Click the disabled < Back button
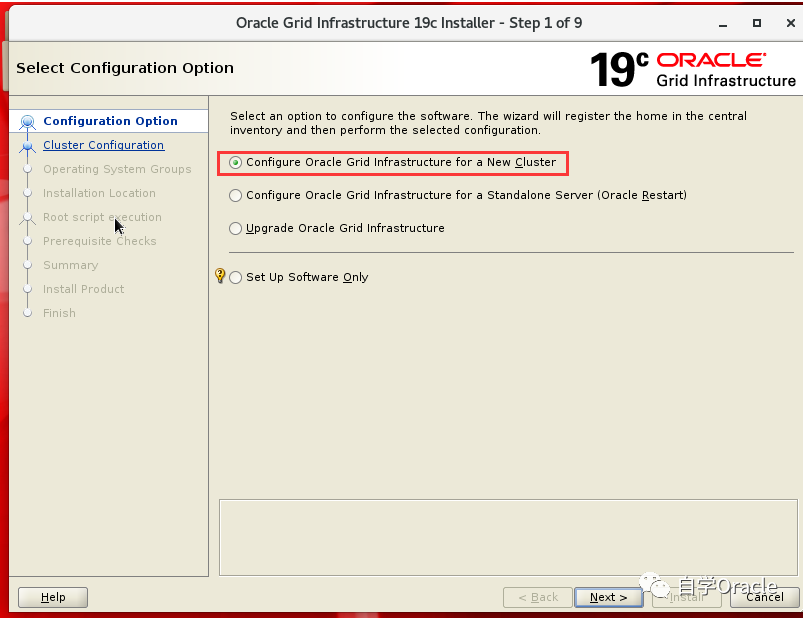This screenshot has width=807, height=618. click(538, 597)
